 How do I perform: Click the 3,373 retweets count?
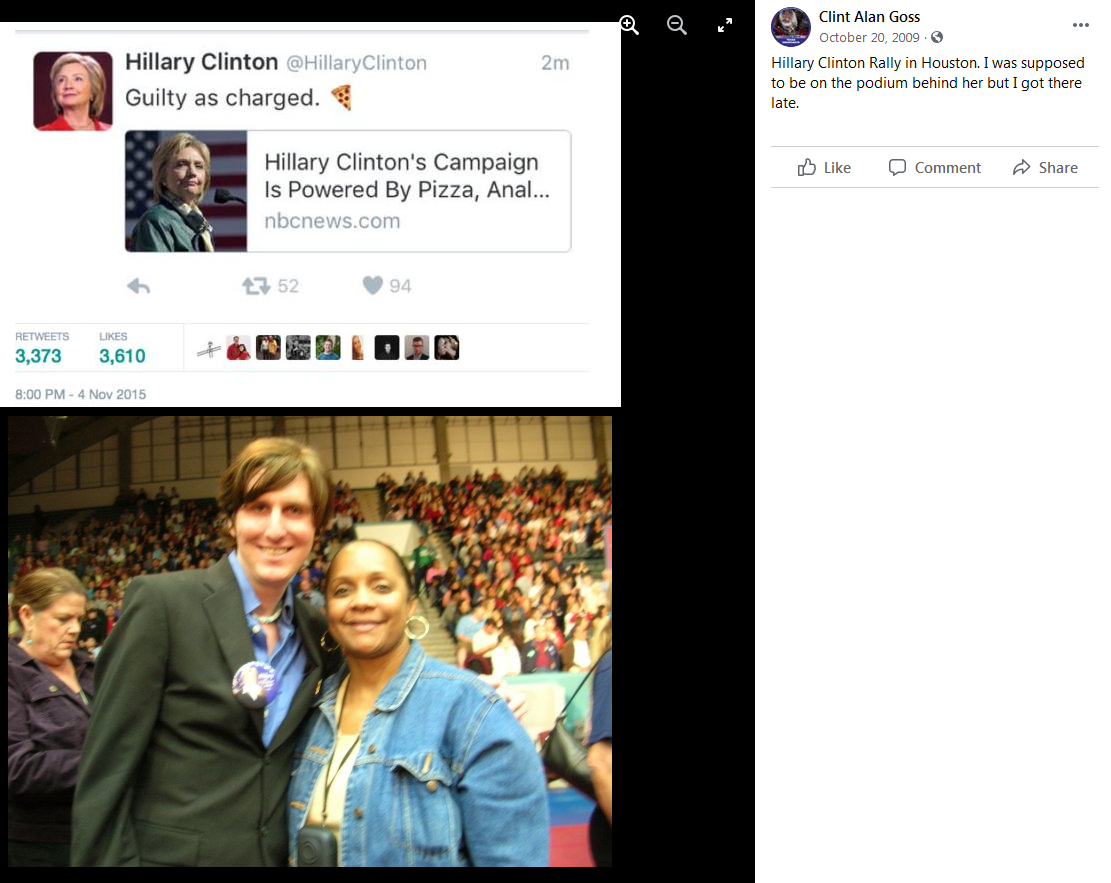point(38,356)
